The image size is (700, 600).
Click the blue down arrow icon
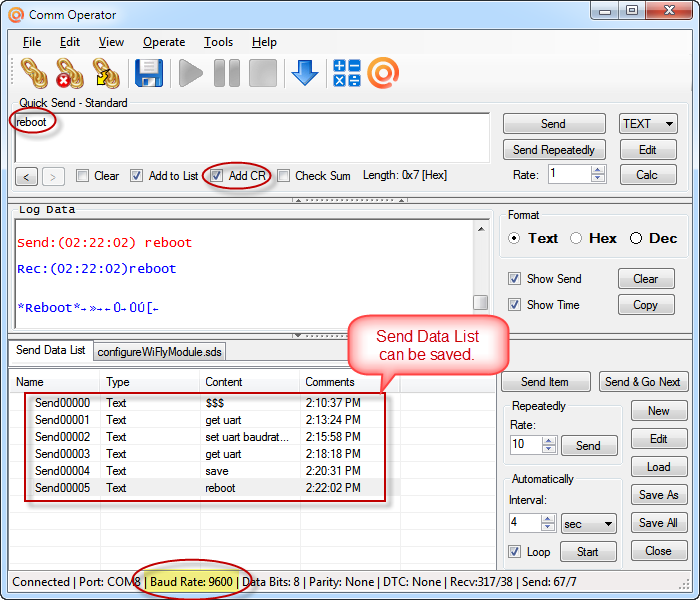click(305, 73)
